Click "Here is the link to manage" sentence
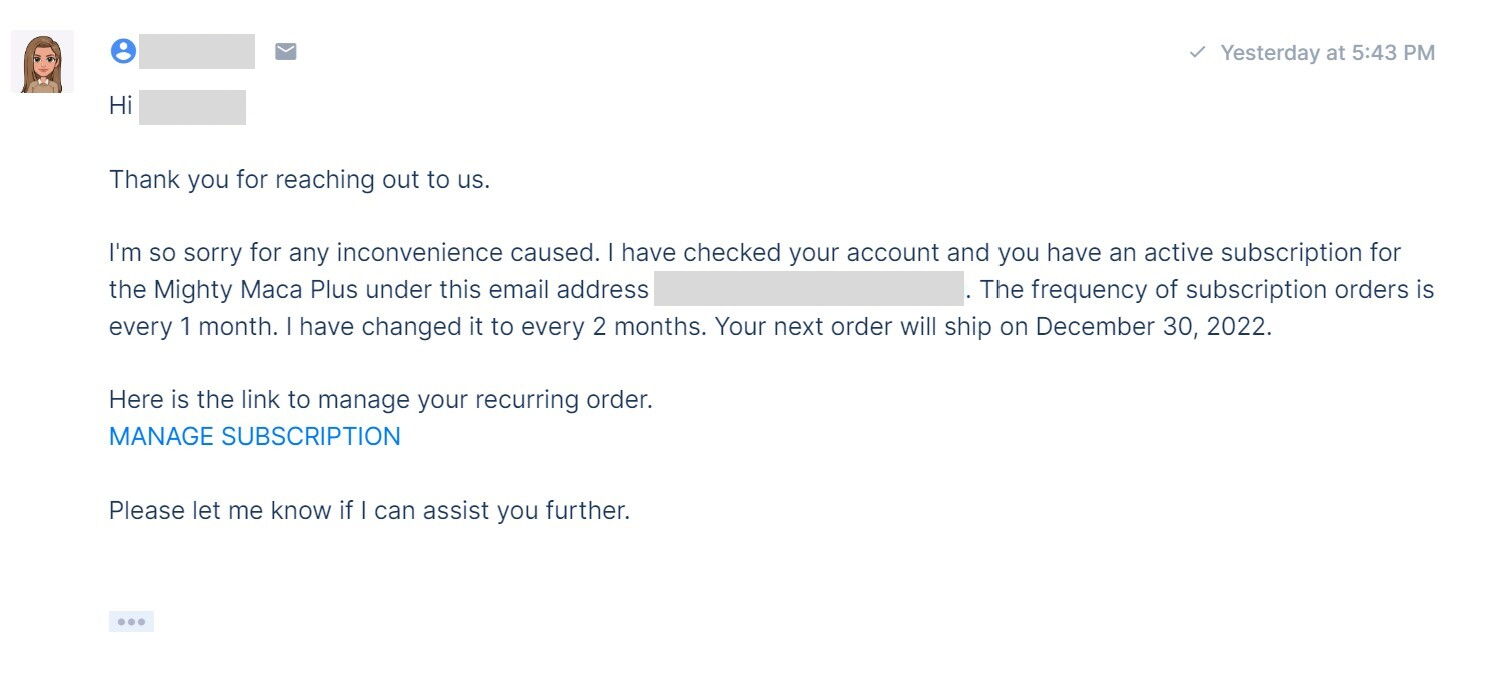 point(380,400)
